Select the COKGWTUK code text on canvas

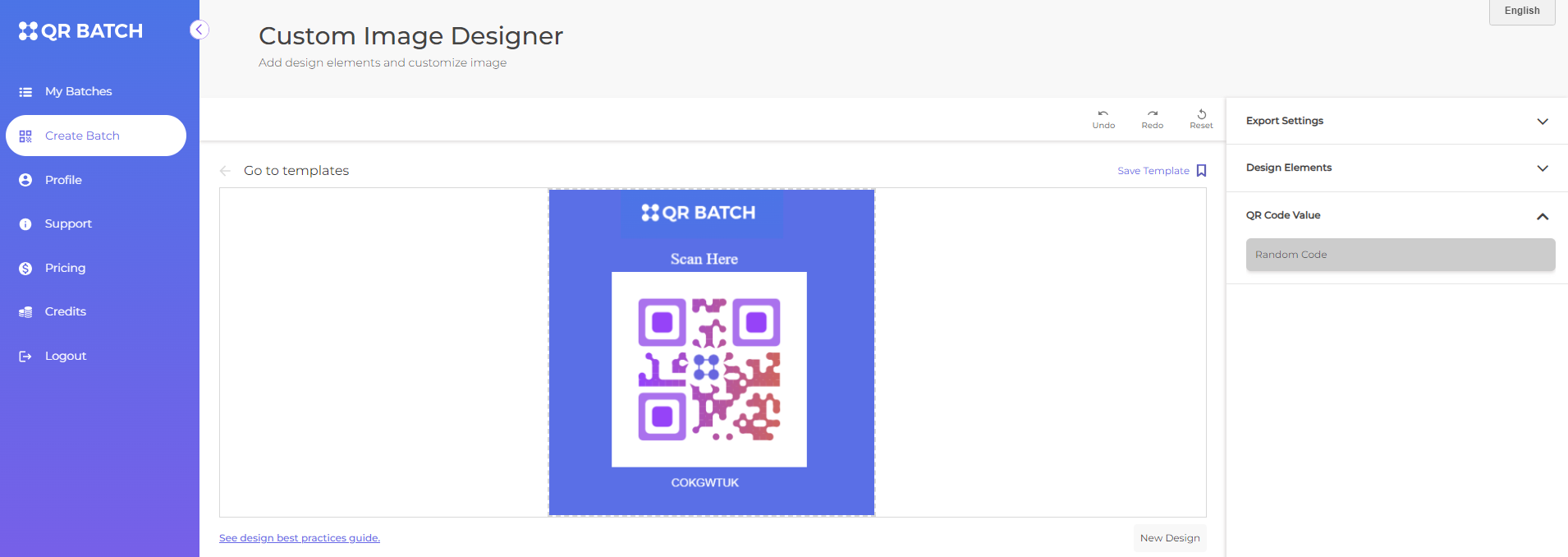[x=705, y=483]
